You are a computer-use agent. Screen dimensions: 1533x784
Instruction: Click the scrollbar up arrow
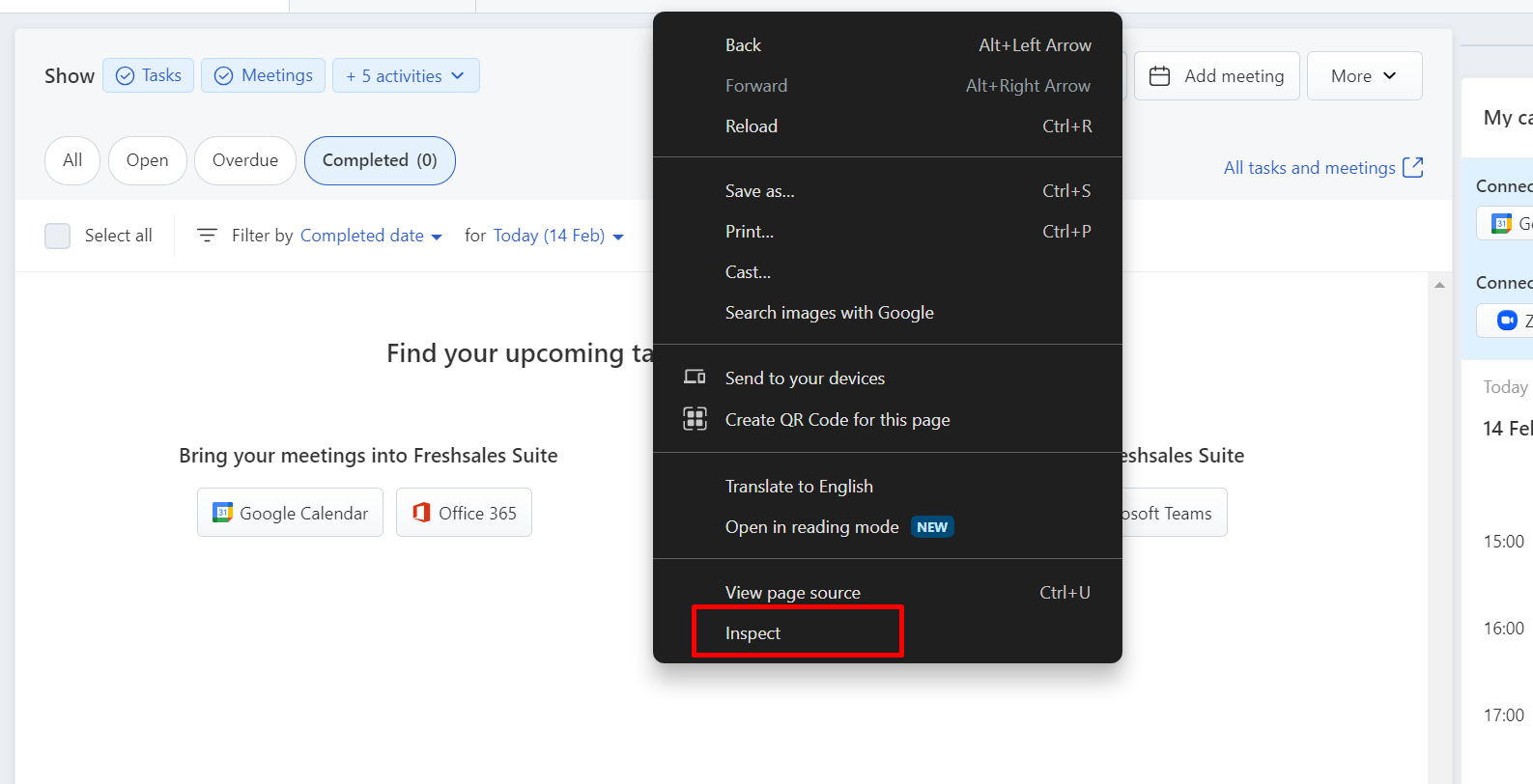pos(1439,285)
